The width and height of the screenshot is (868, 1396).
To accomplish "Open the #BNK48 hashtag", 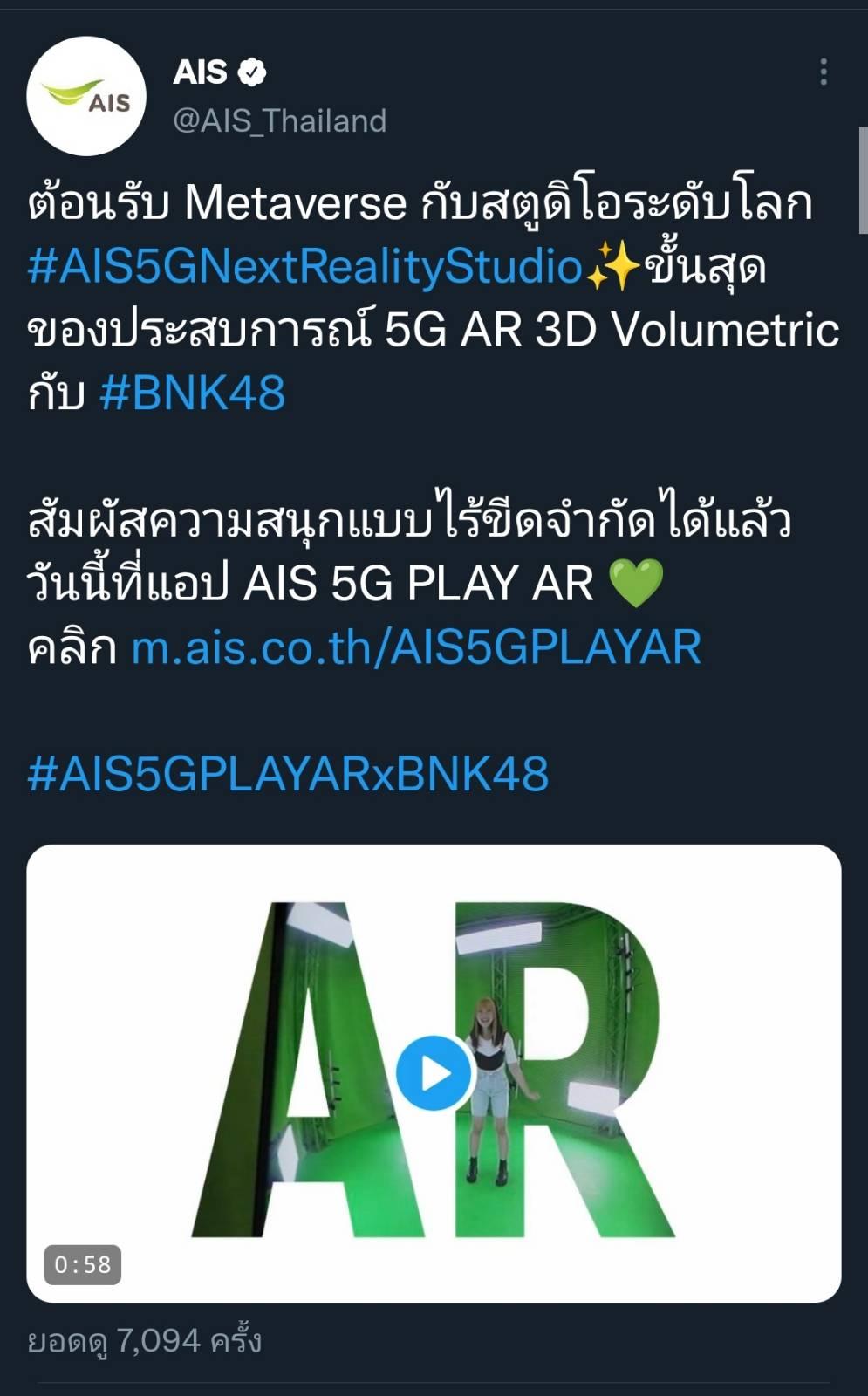I will point(193,393).
